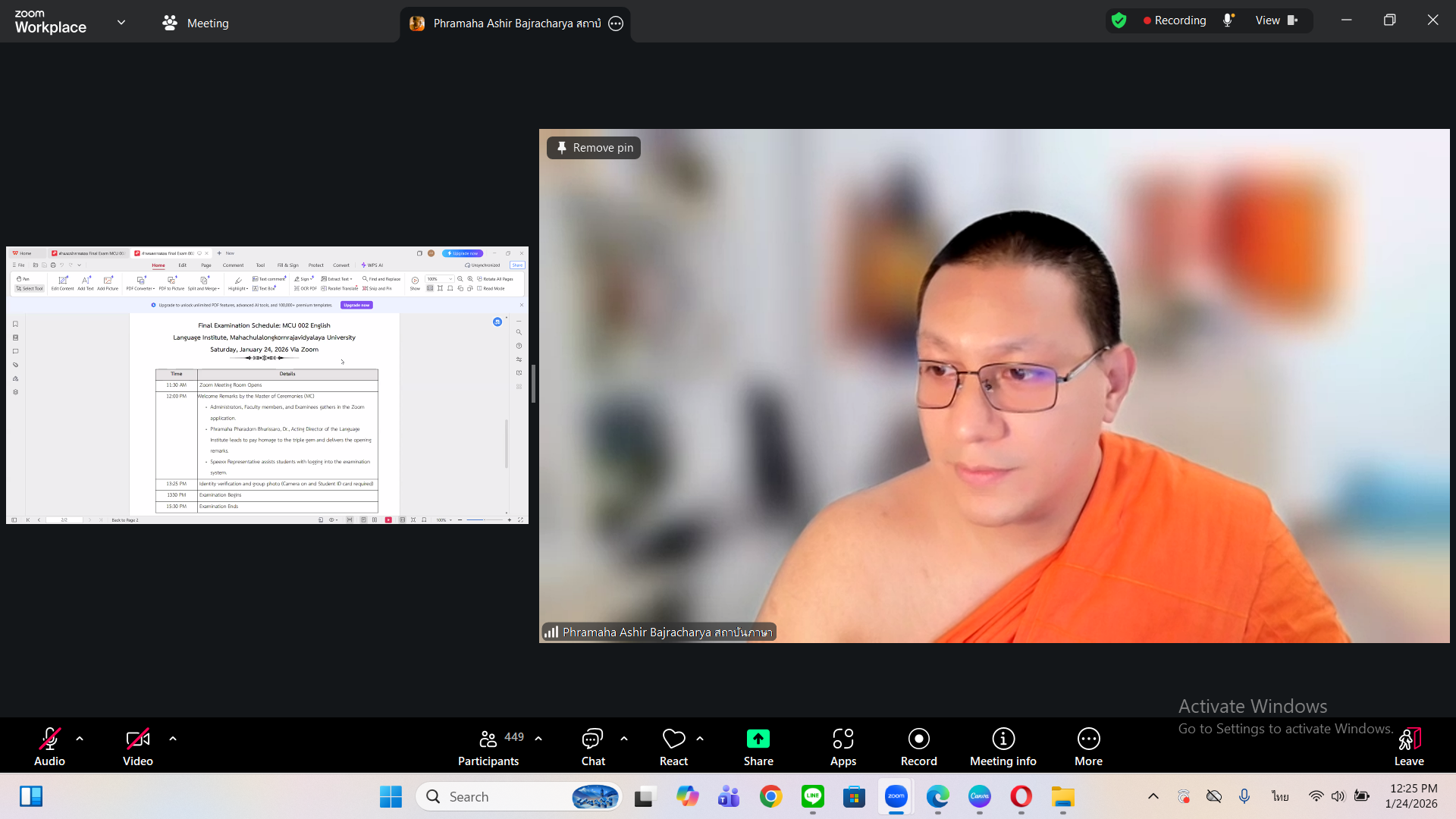Open the Participants list

488,747
